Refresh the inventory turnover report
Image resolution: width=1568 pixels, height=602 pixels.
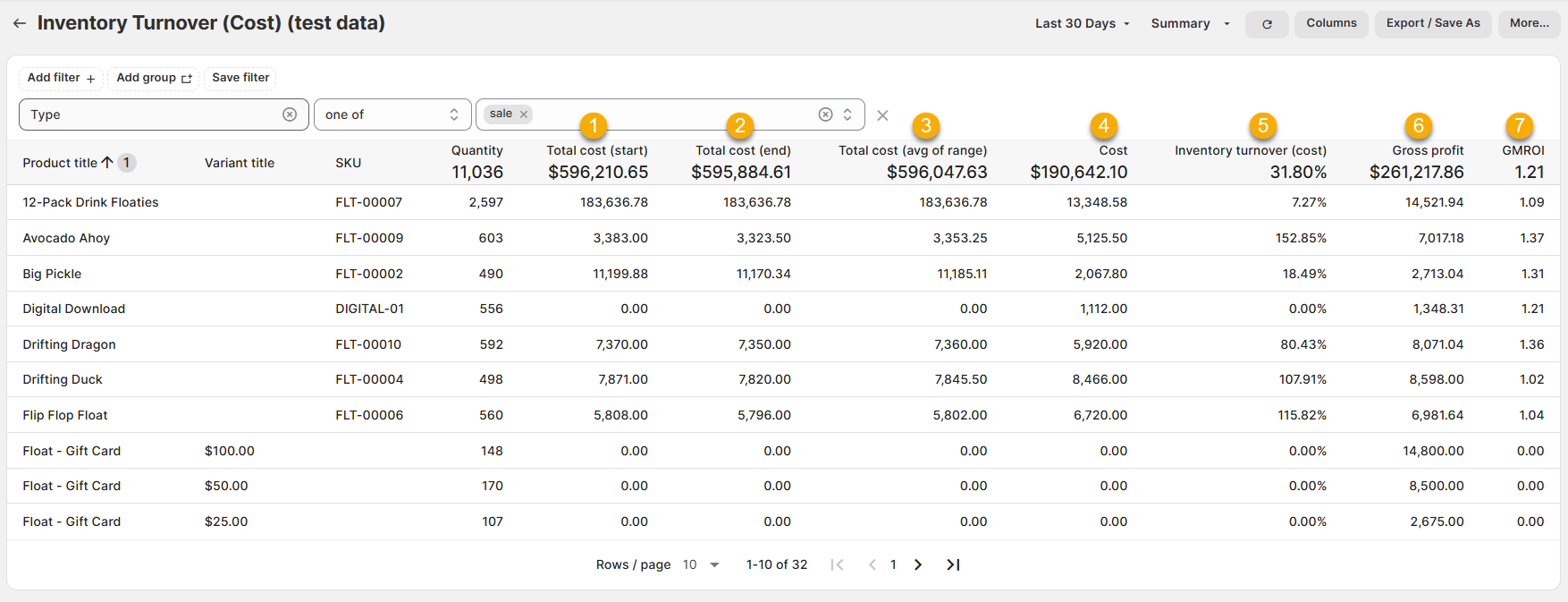[x=1266, y=24]
